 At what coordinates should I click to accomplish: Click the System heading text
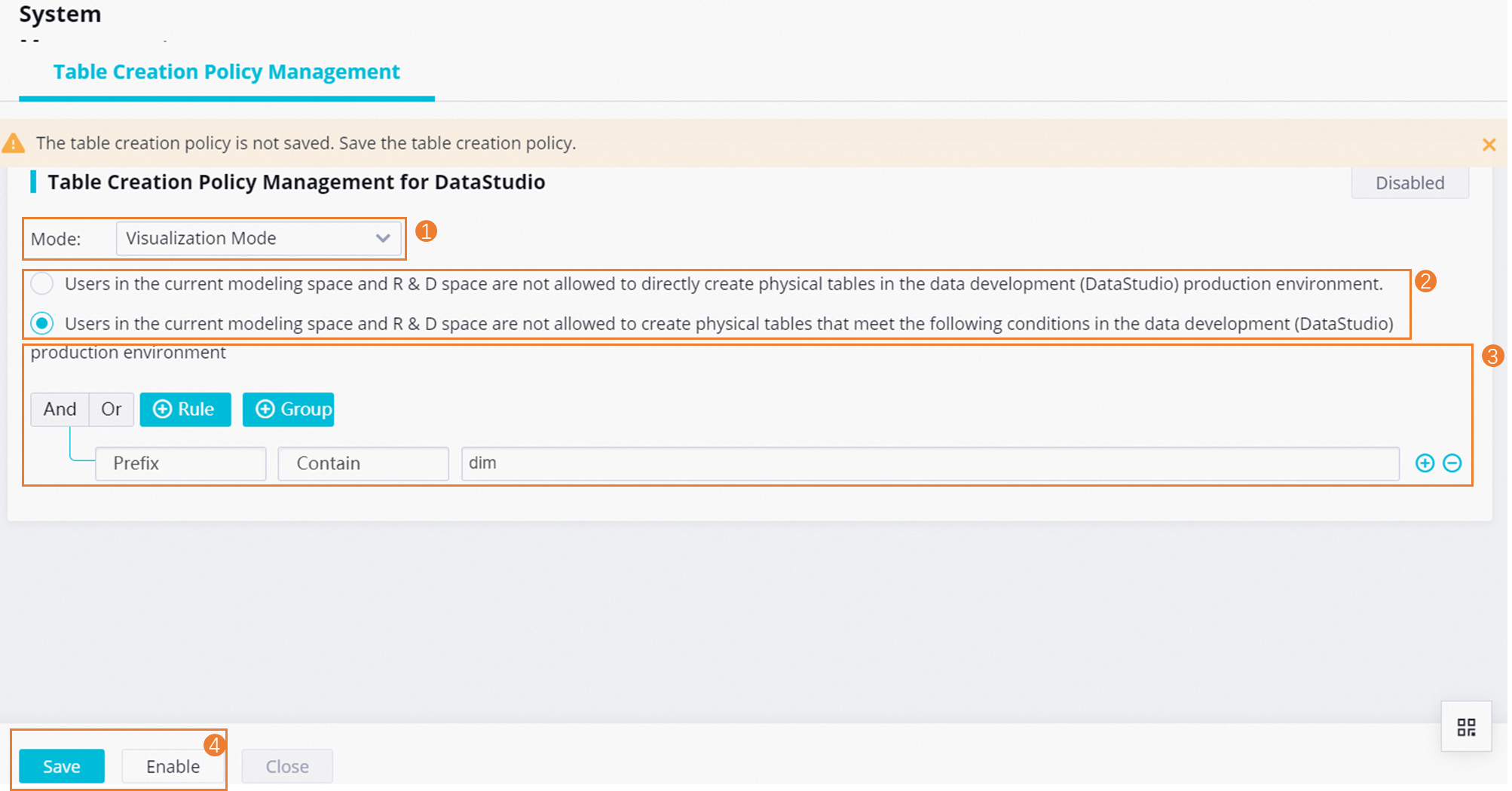click(x=60, y=14)
